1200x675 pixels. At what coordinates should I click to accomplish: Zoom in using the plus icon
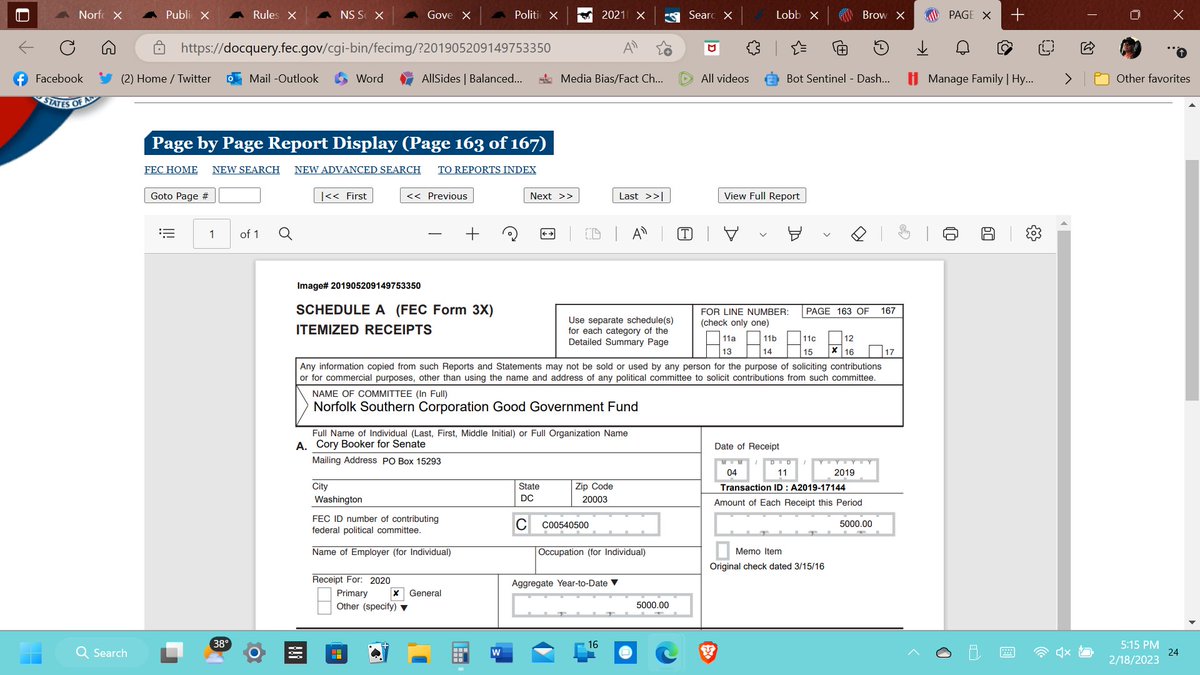(471, 234)
